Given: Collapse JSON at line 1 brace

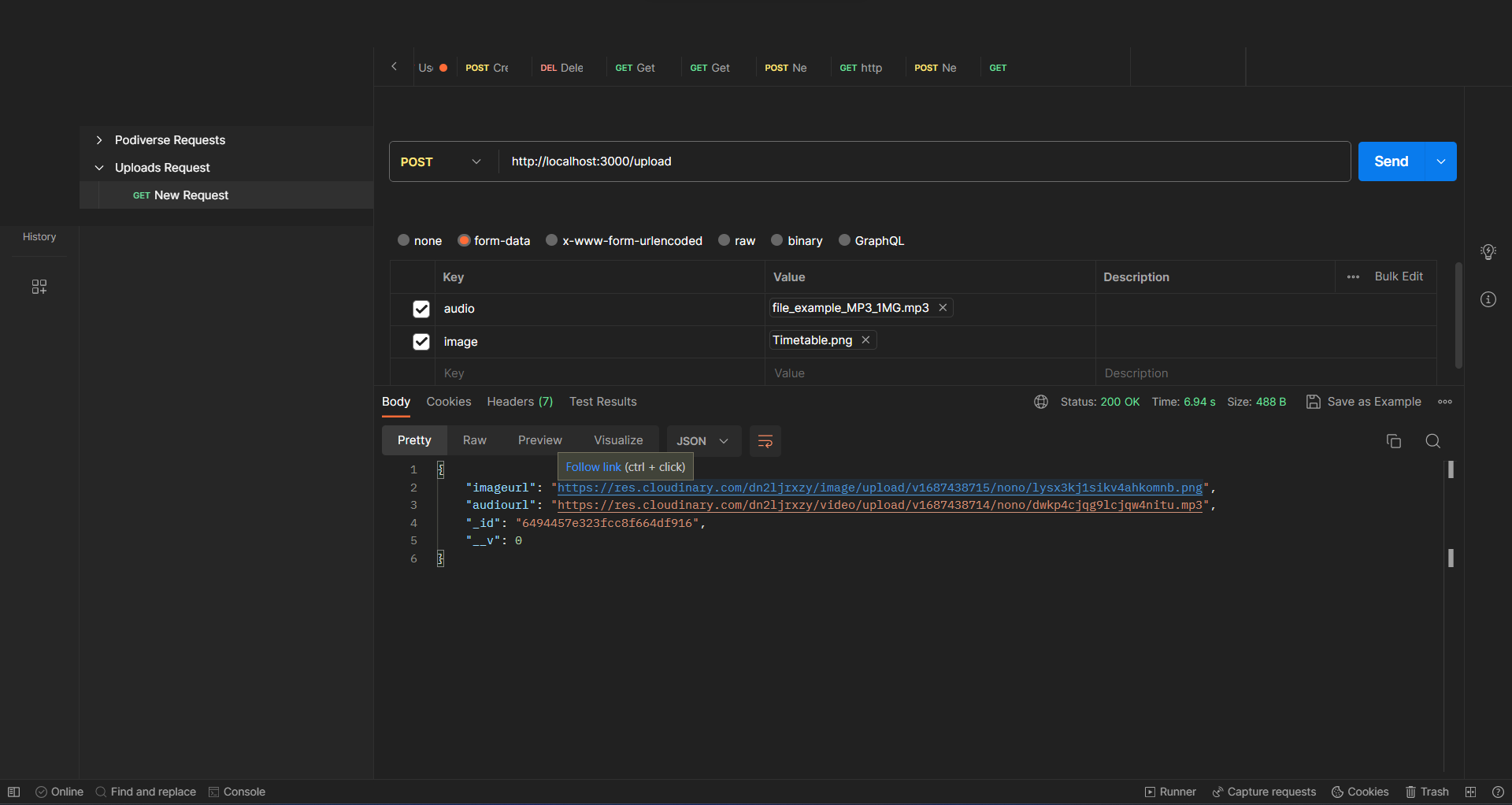Looking at the screenshot, I should (x=441, y=469).
